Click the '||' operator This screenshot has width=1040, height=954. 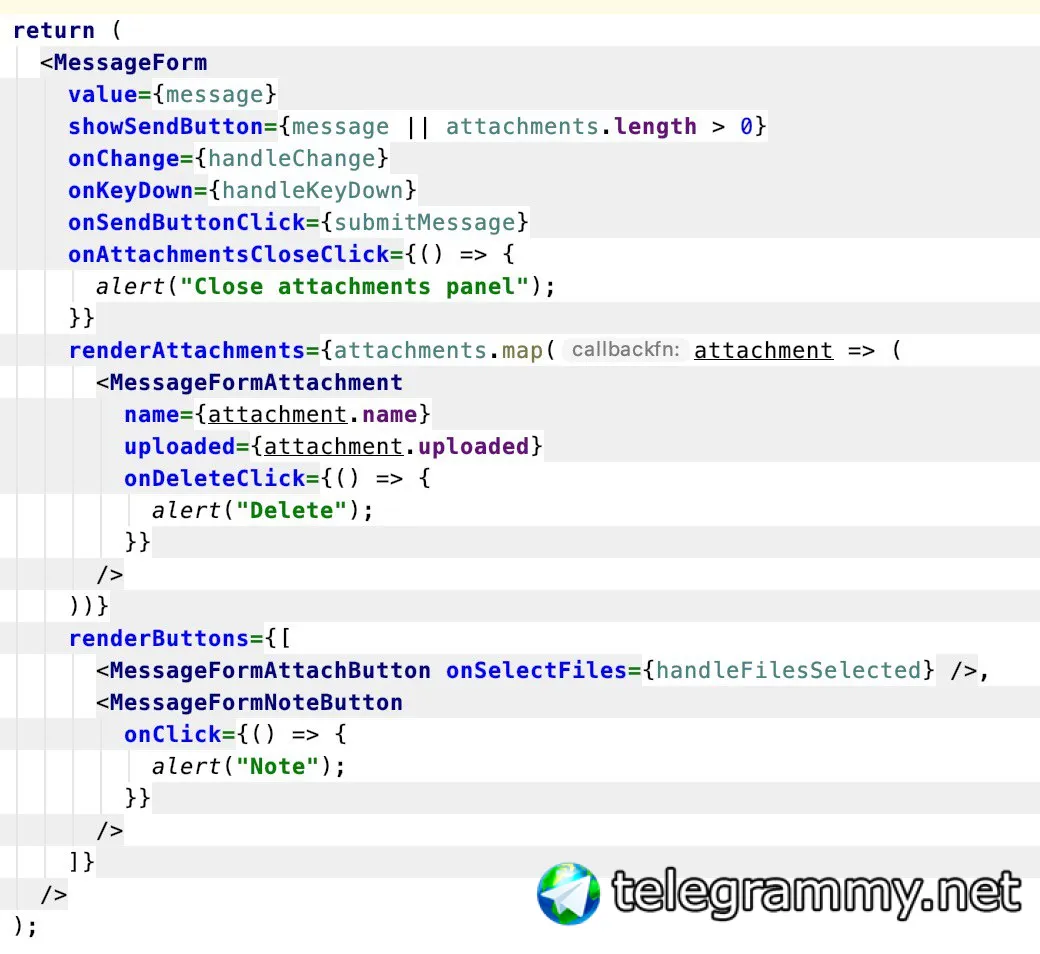click(x=418, y=126)
